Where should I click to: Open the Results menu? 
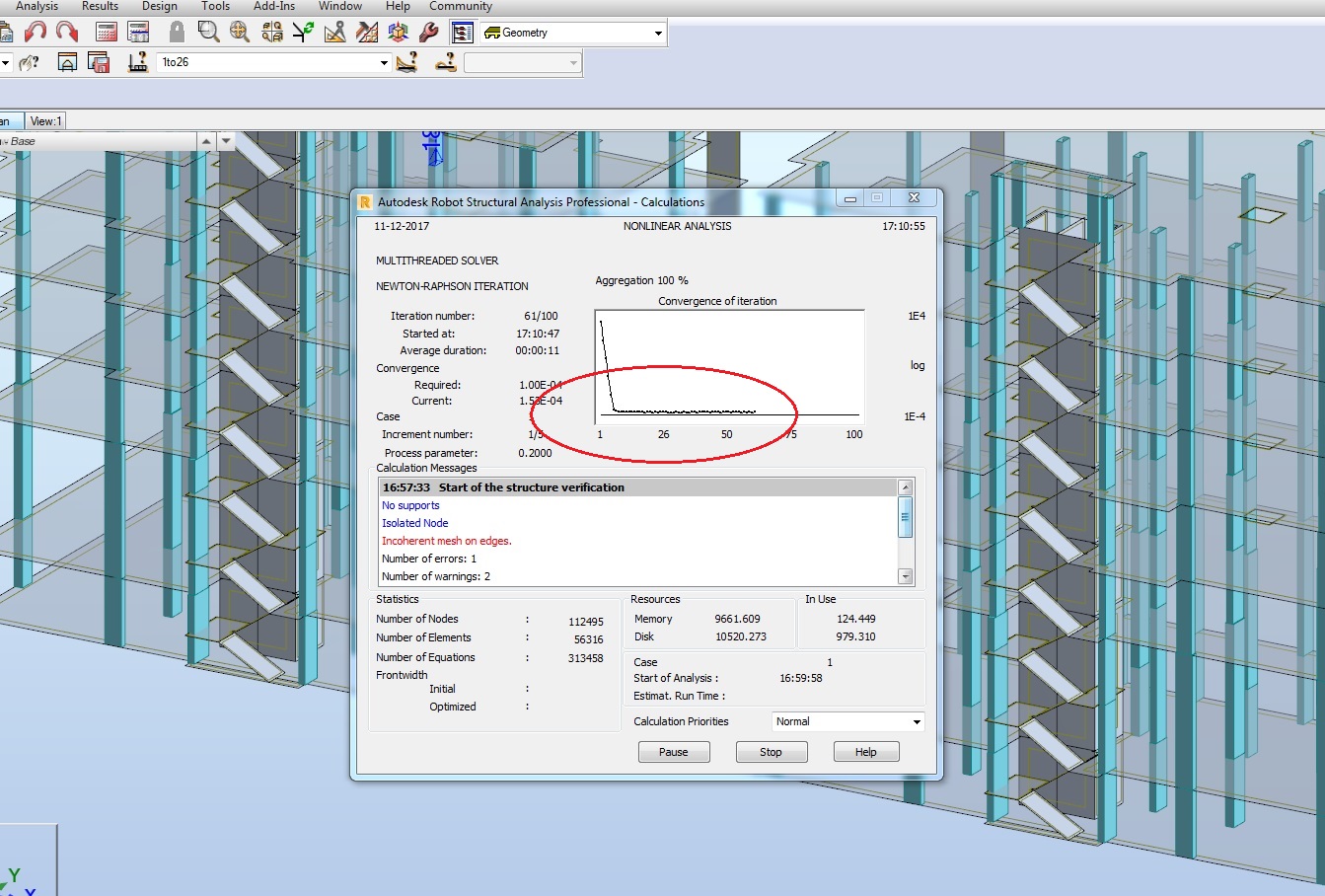(x=100, y=6)
